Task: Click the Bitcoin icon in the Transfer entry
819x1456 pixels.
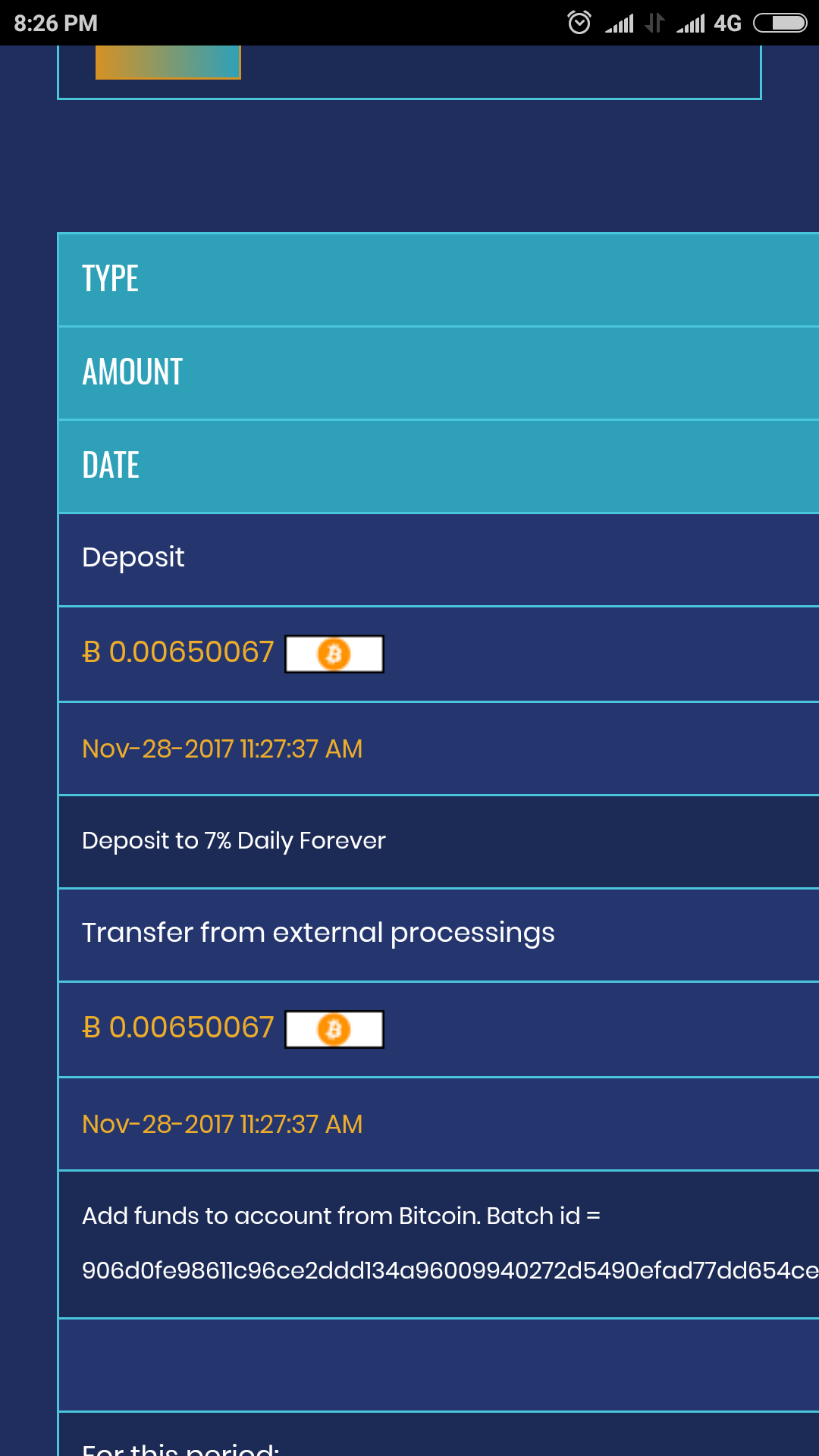Action: (334, 1029)
